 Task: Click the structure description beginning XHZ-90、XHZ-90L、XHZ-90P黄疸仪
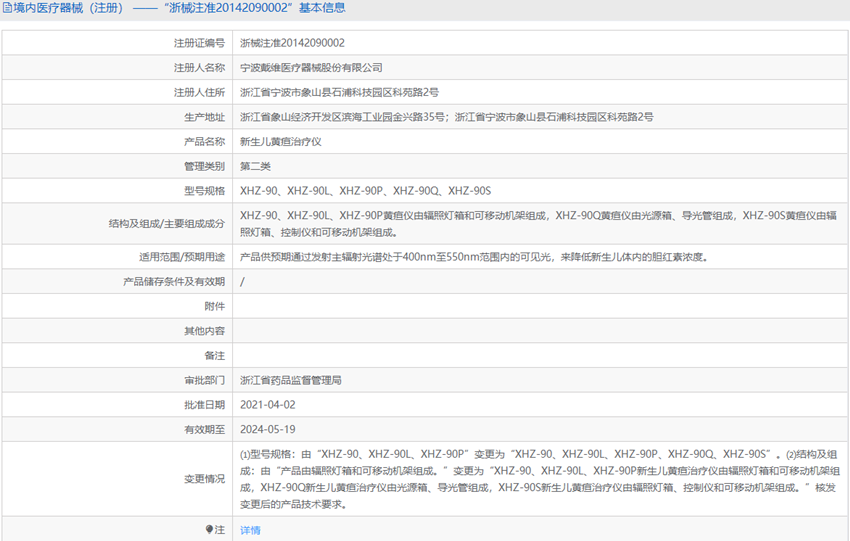pyautogui.click(x=538, y=224)
